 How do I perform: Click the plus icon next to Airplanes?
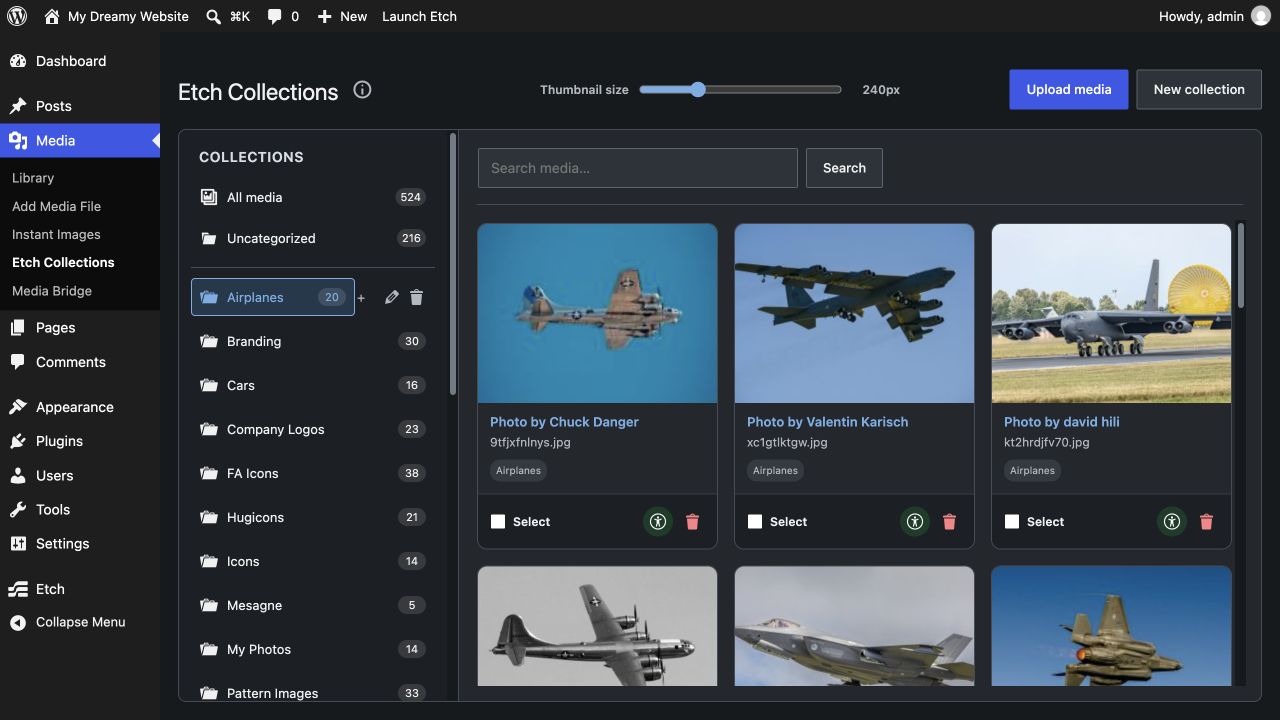(x=361, y=298)
